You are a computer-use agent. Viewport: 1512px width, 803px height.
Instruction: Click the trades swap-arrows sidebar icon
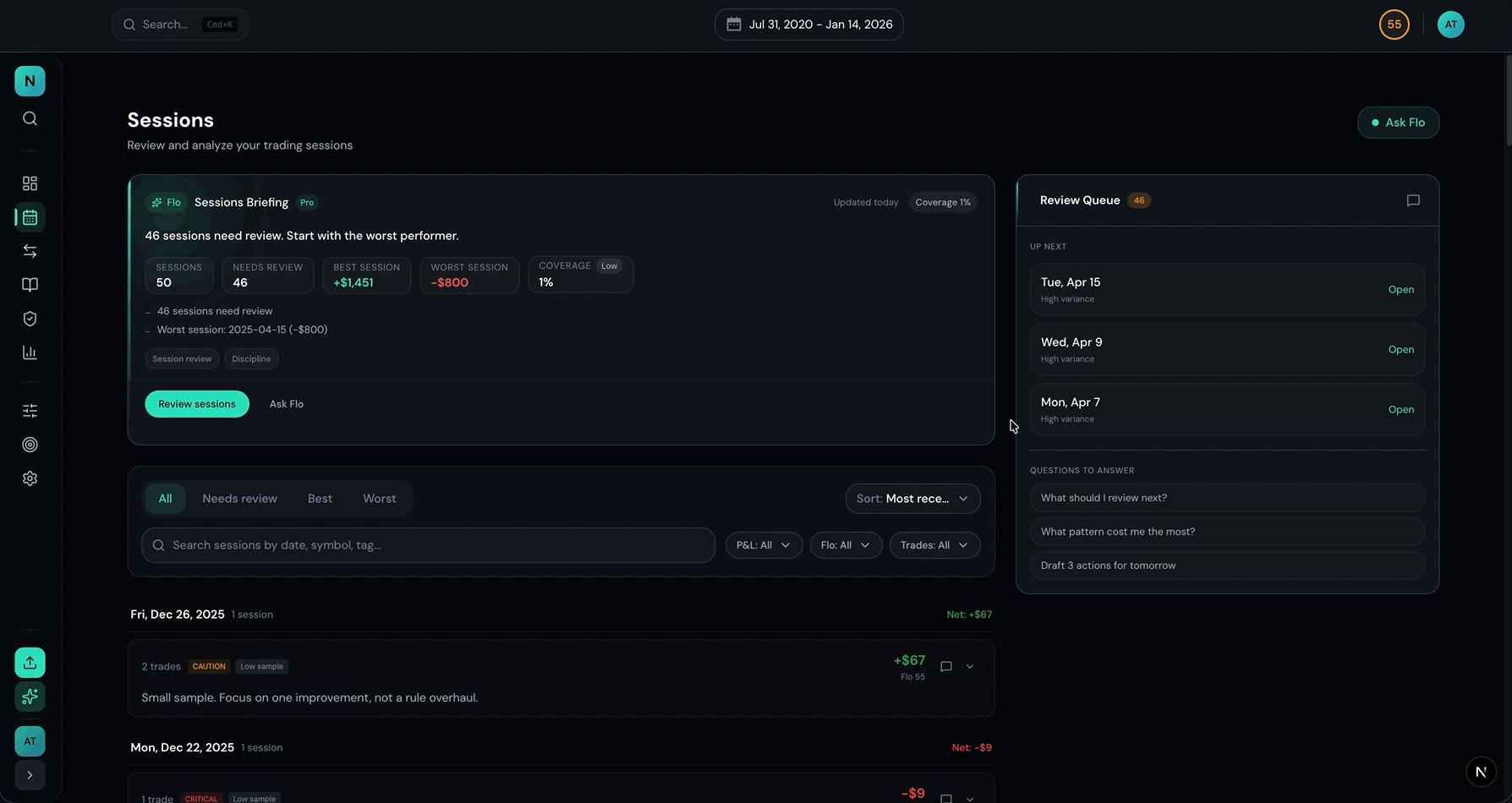(30, 251)
